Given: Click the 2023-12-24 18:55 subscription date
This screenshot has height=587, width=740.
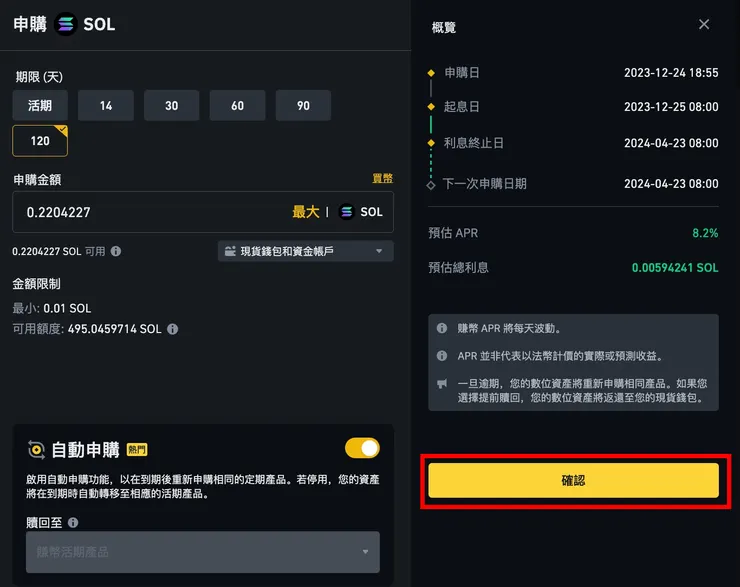Looking at the screenshot, I should pos(671,73).
